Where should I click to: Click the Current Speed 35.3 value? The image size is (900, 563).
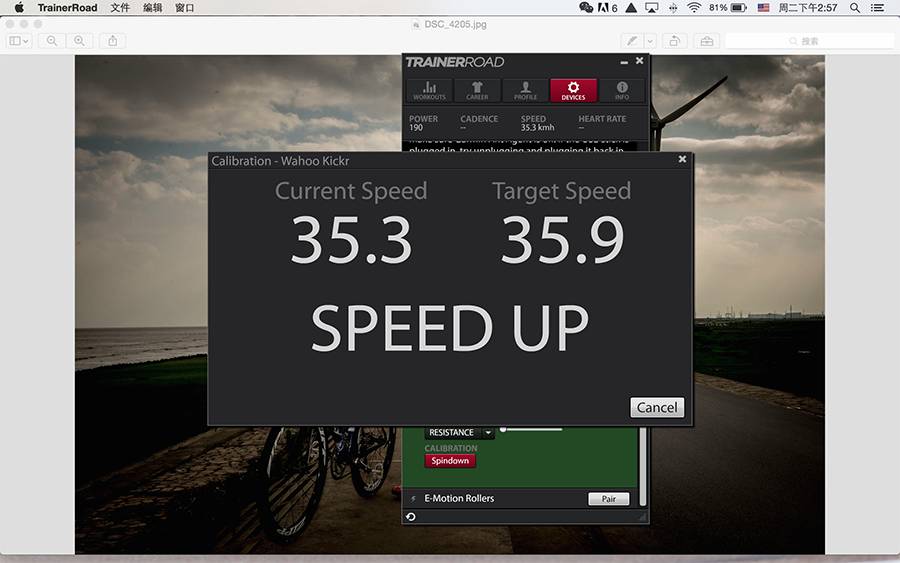(351, 239)
